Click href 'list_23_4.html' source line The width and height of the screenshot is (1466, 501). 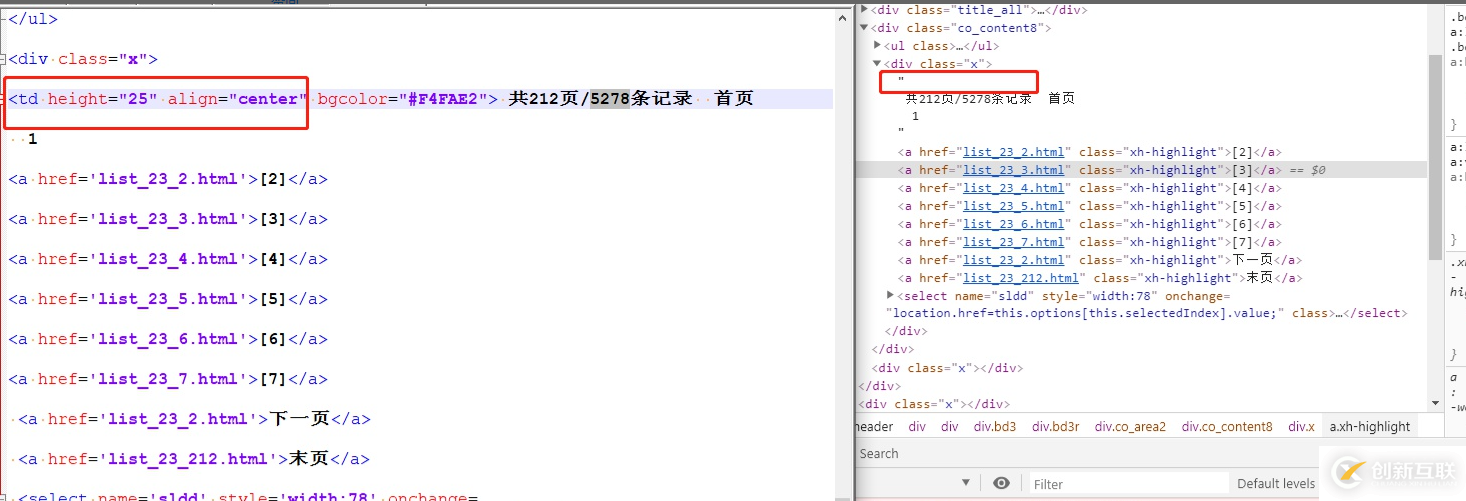click(168, 259)
